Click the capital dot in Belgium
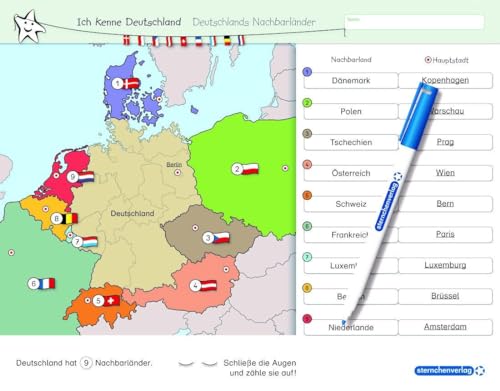This screenshot has width=500, height=391. pos(46,209)
